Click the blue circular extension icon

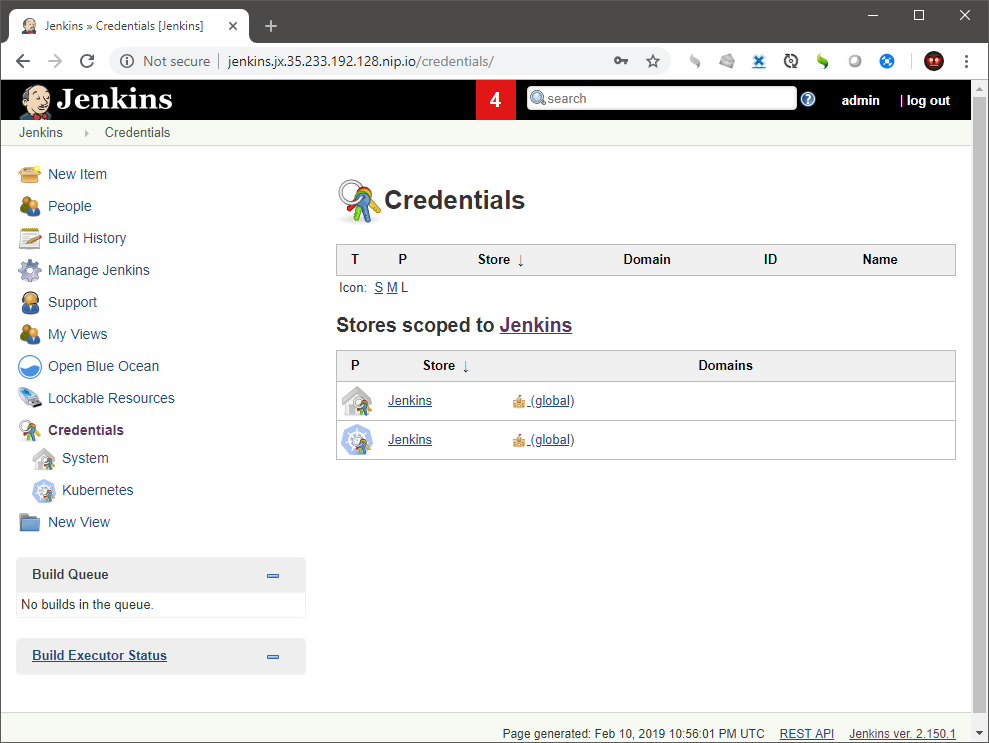coord(887,61)
